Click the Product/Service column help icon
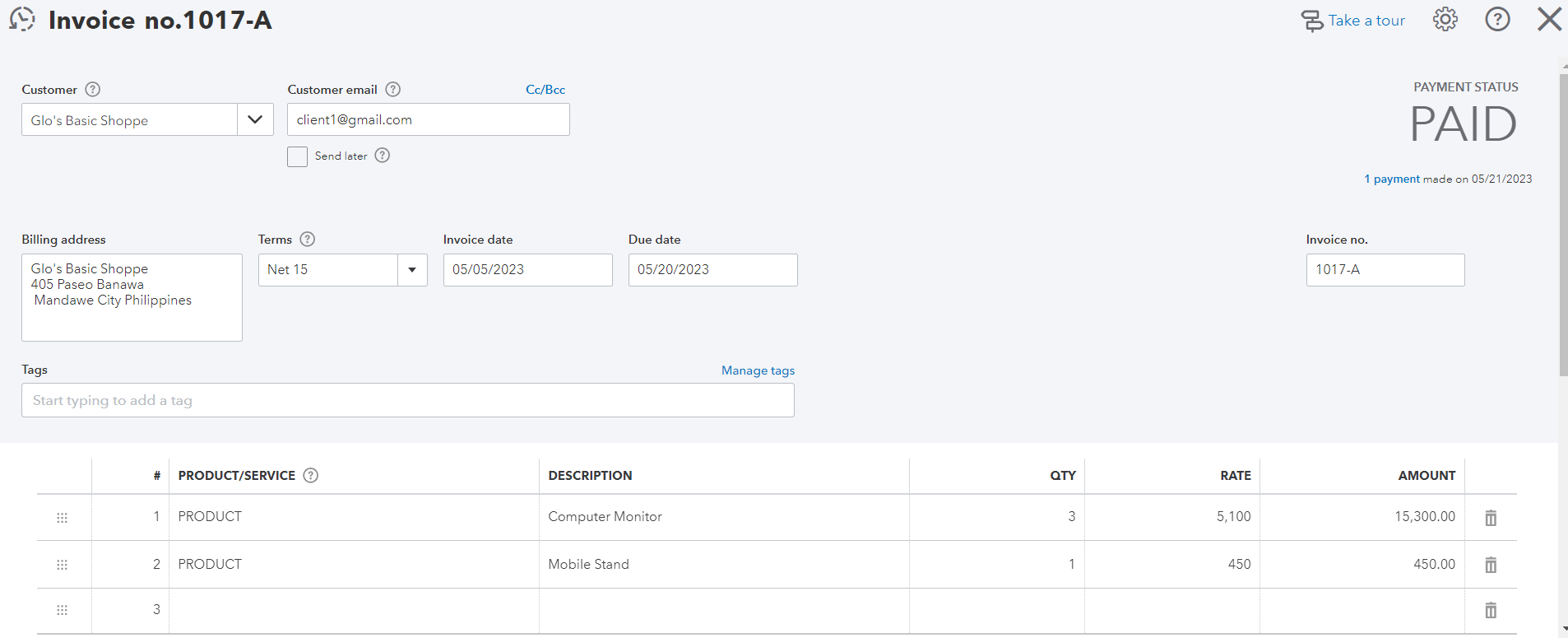This screenshot has width=1568, height=638. click(311, 475)
